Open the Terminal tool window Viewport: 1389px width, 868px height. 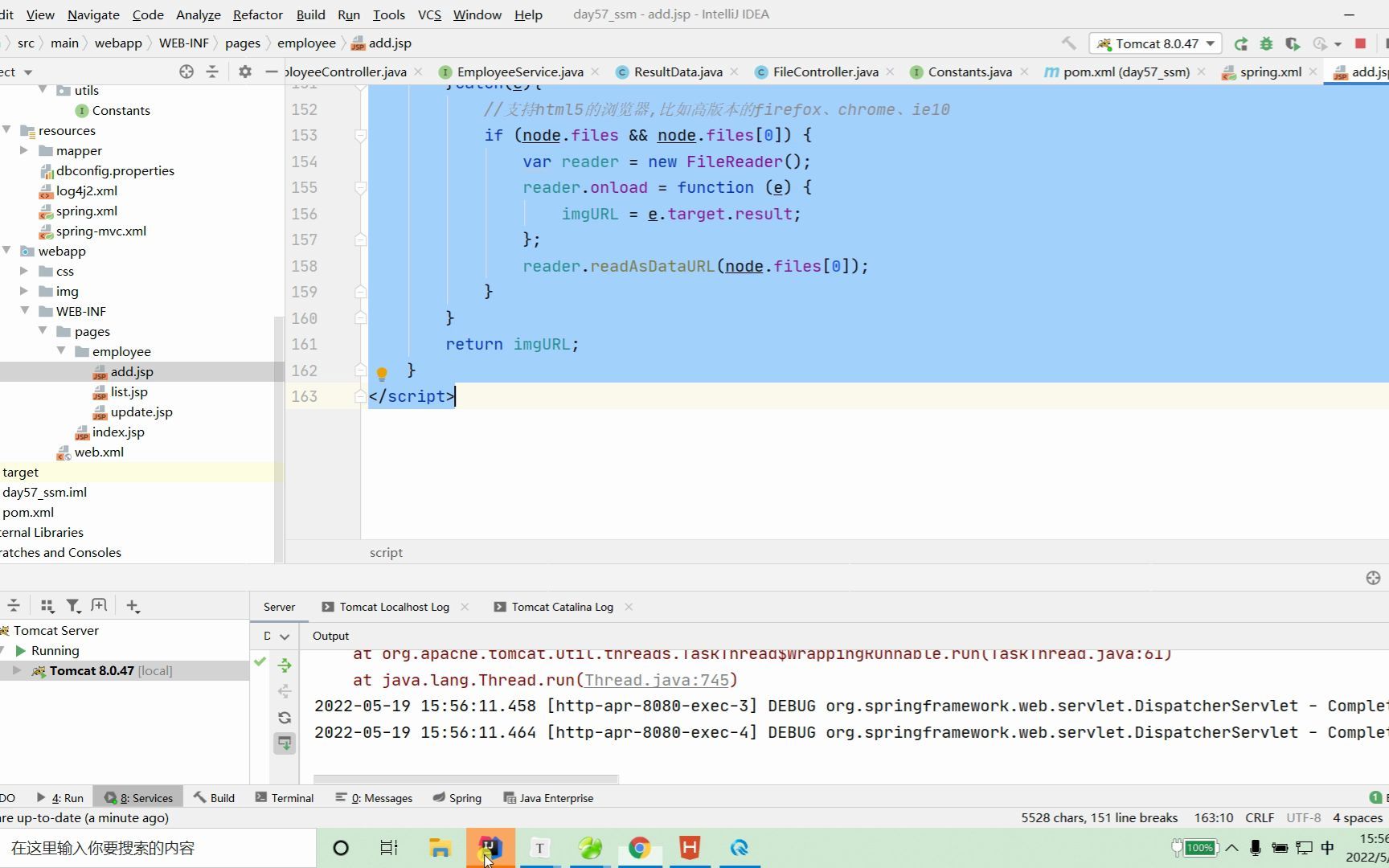point(285,798)
